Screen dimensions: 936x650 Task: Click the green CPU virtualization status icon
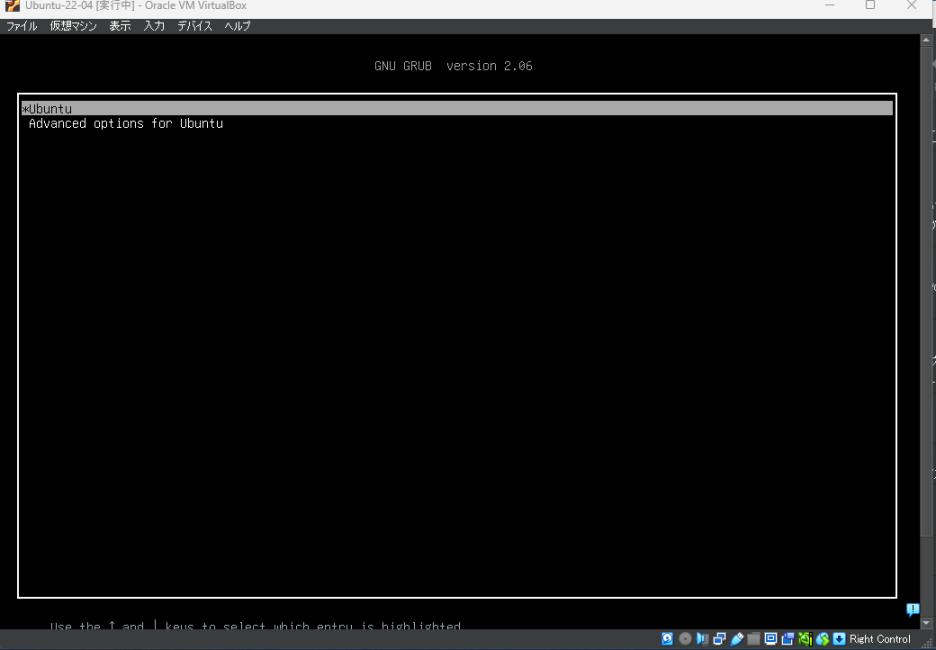coord(805,639)
